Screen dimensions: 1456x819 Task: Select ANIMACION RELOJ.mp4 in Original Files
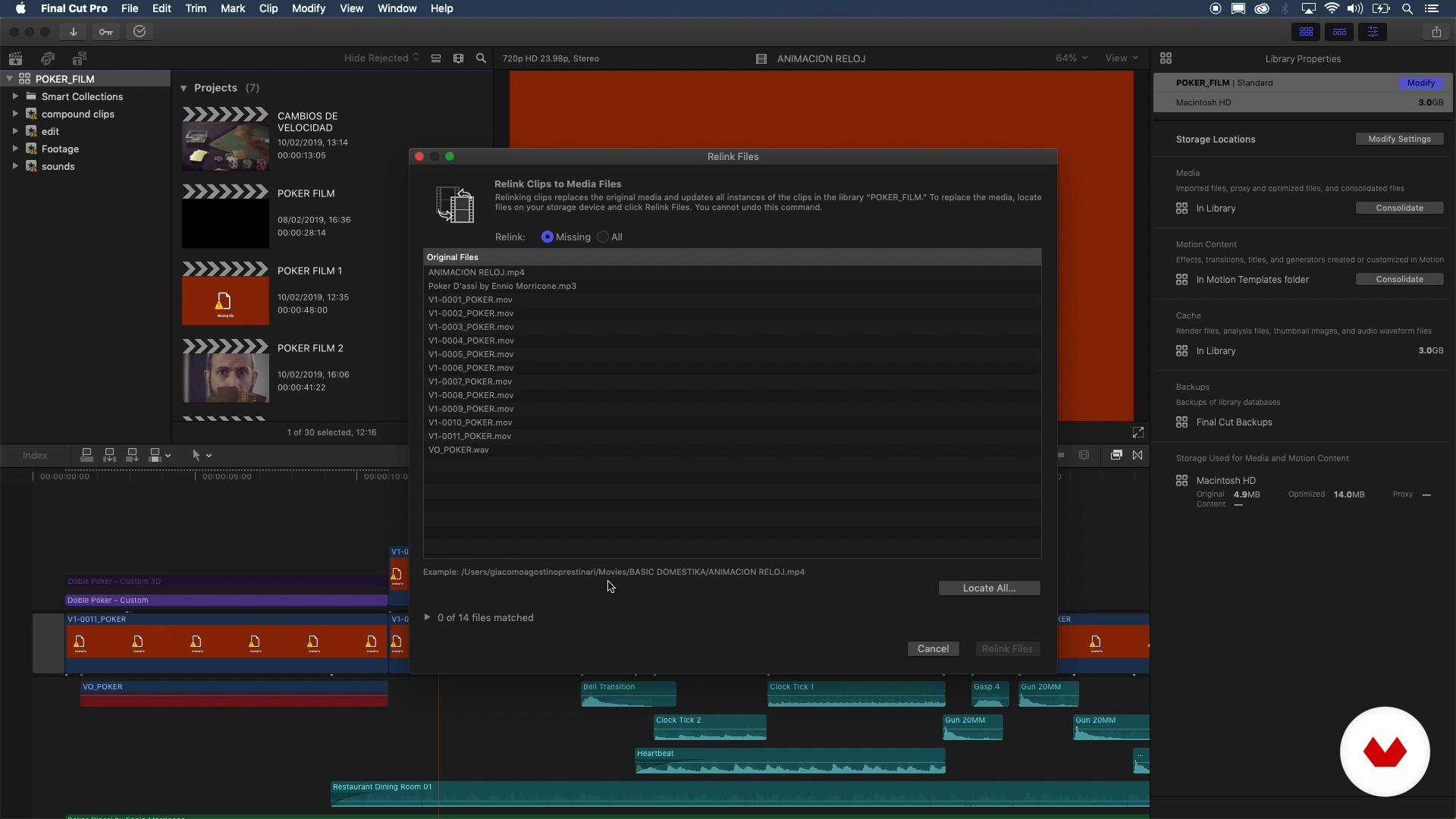point(733,272)
